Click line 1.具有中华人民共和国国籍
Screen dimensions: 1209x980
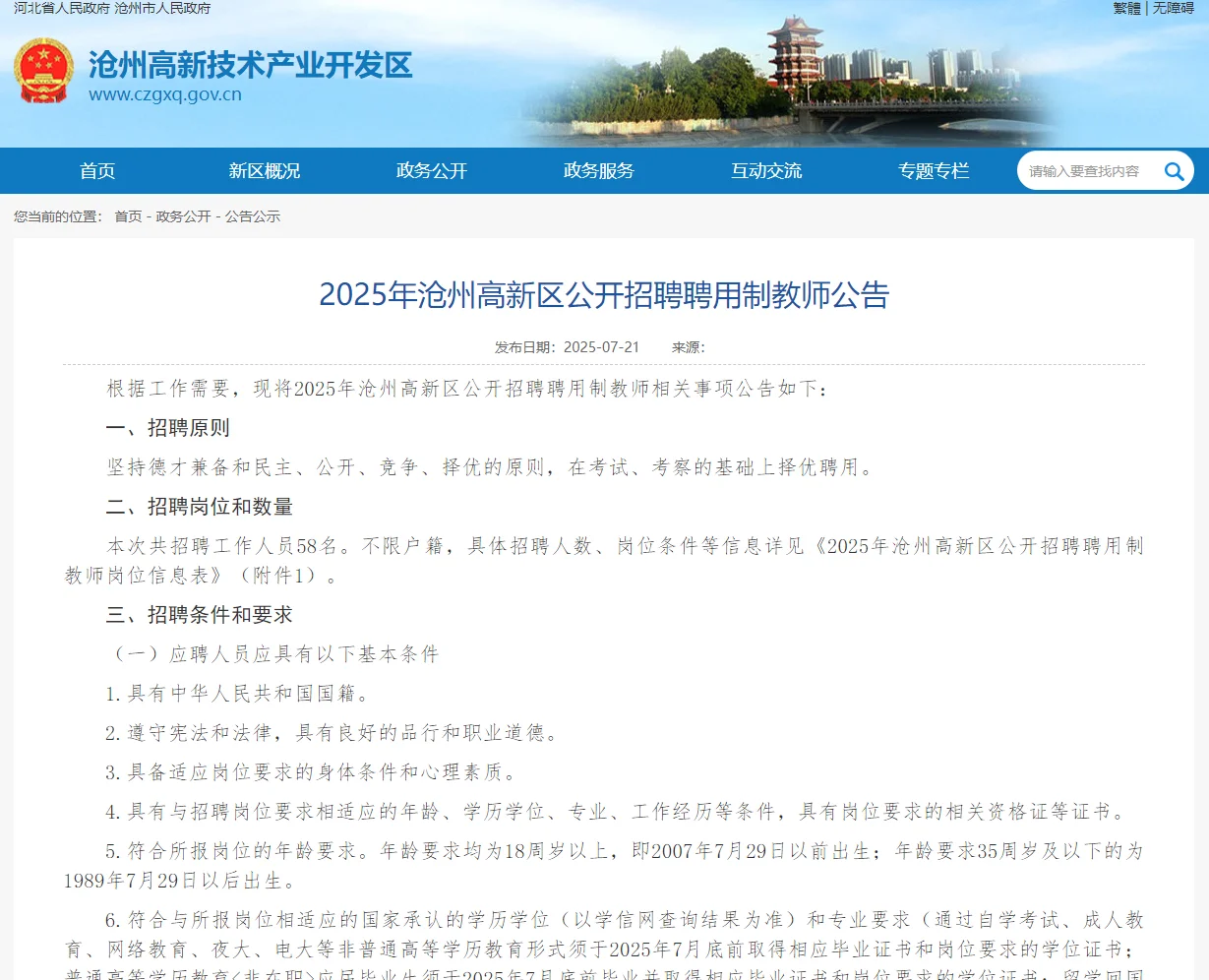point(240,694)
